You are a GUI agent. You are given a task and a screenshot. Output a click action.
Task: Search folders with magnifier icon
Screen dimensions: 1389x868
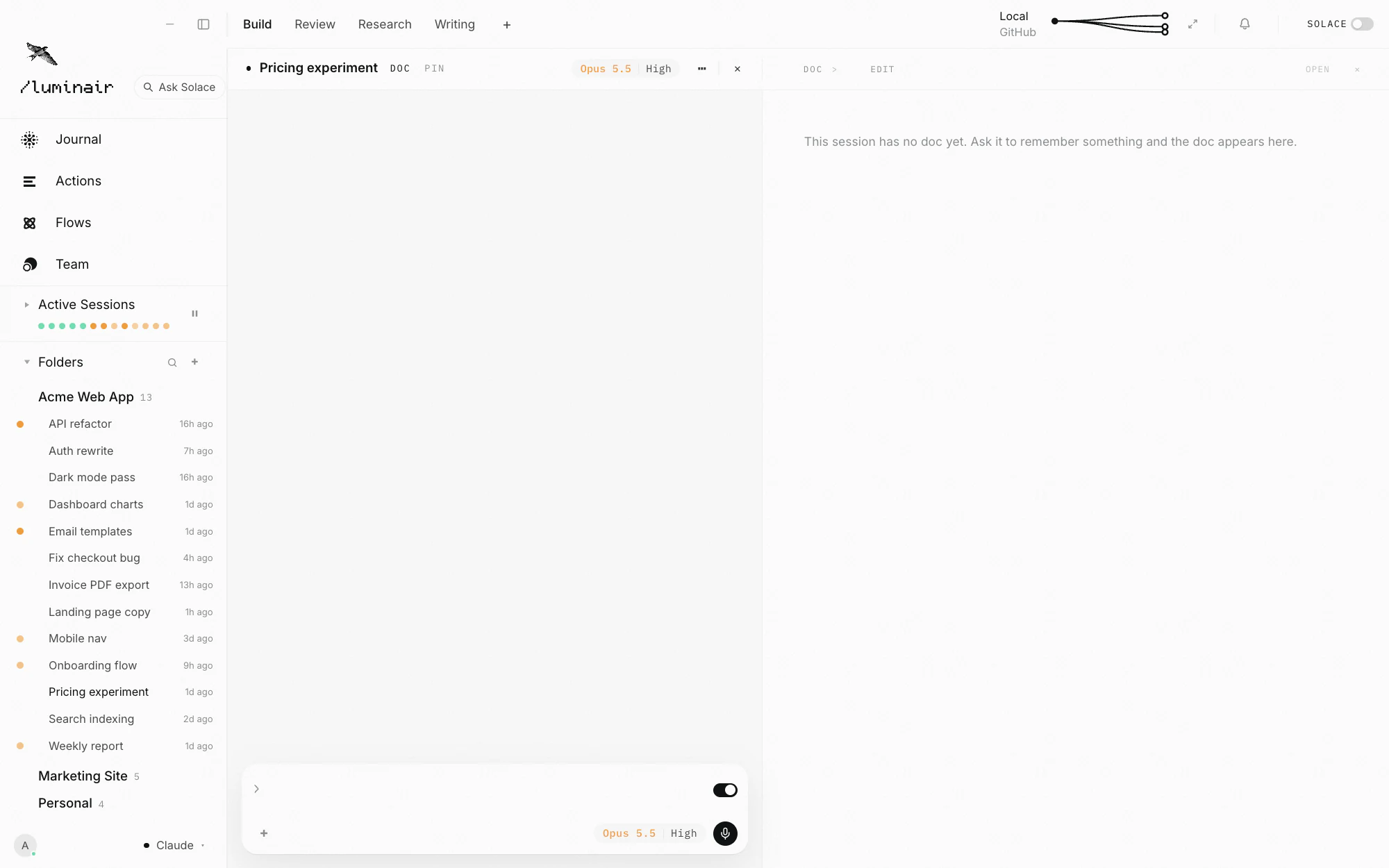tap(172, 362)
